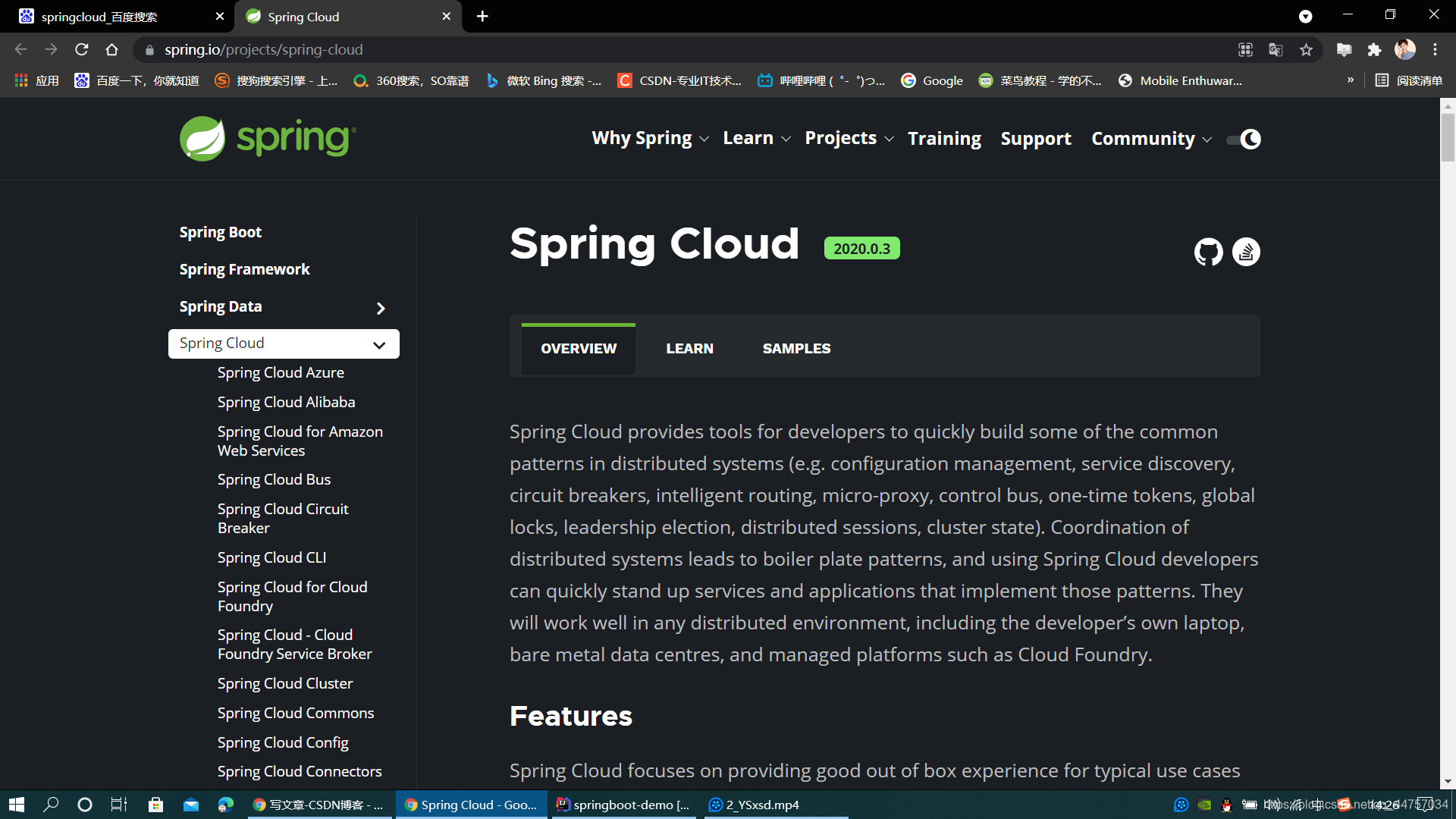Bookmark this page with star icon
Image resolution: width=1456 pixels, height=819 pixels.
pyautogui.click(x=1306, y=49)
